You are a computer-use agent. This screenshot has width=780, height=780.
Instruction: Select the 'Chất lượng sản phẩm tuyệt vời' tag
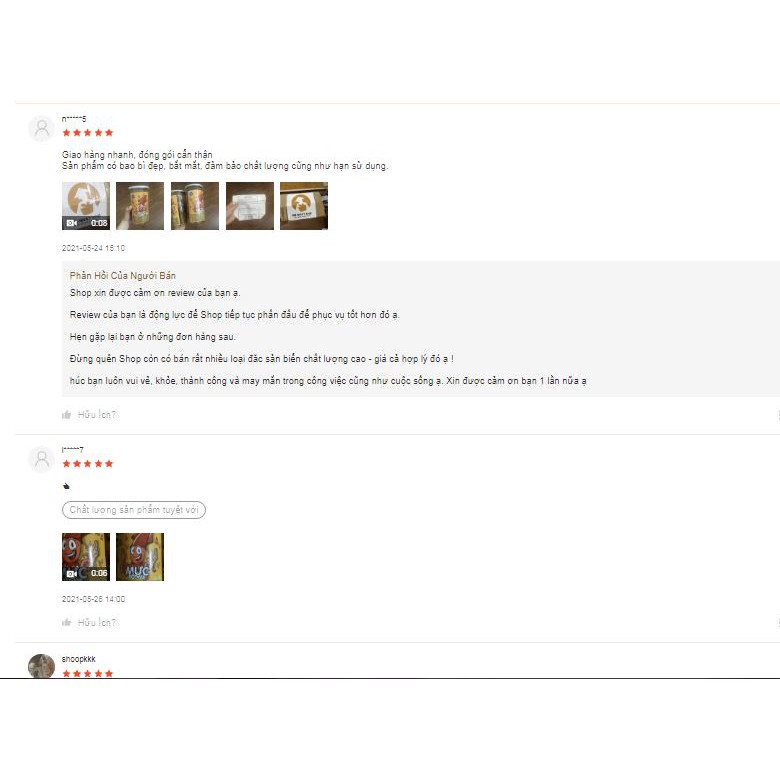tap(134, 510)
